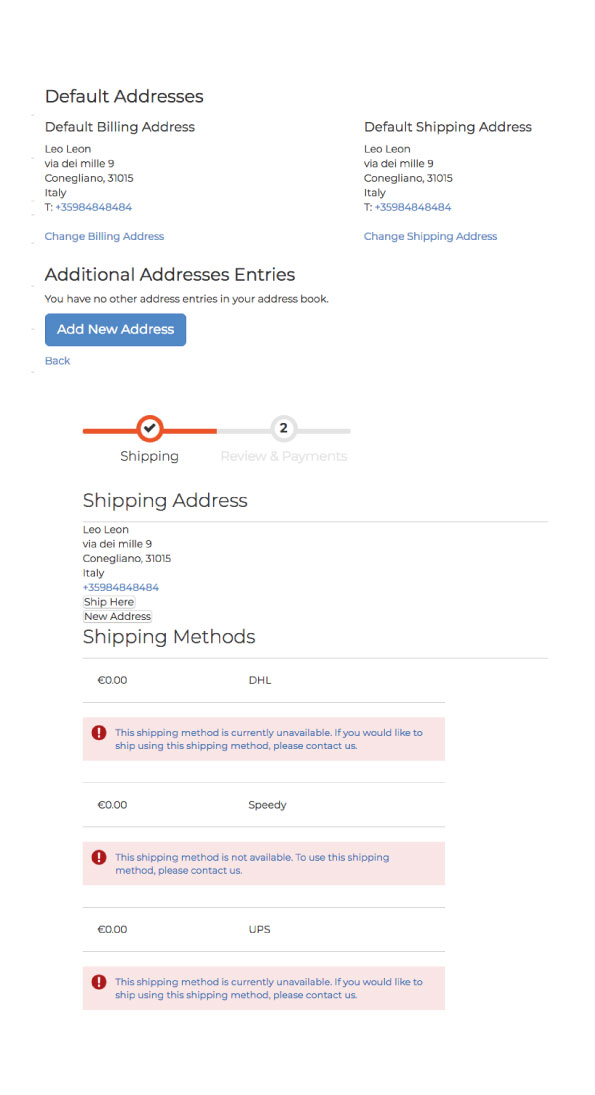The height and width of the screenshot is (1095, 595).
Task: Click the Shipping step label
Action: pyautogui.click(x=149, y=456)
